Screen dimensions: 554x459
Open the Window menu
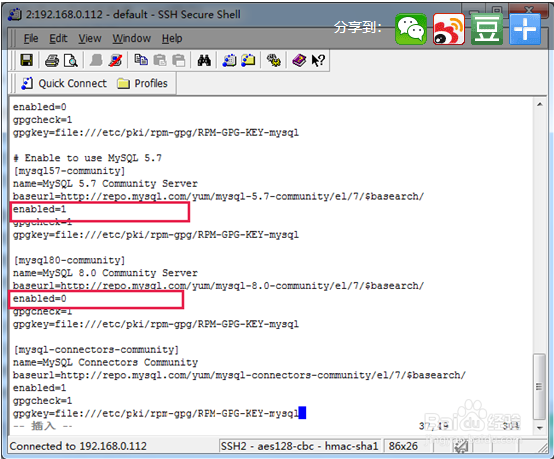coord(132,38)
